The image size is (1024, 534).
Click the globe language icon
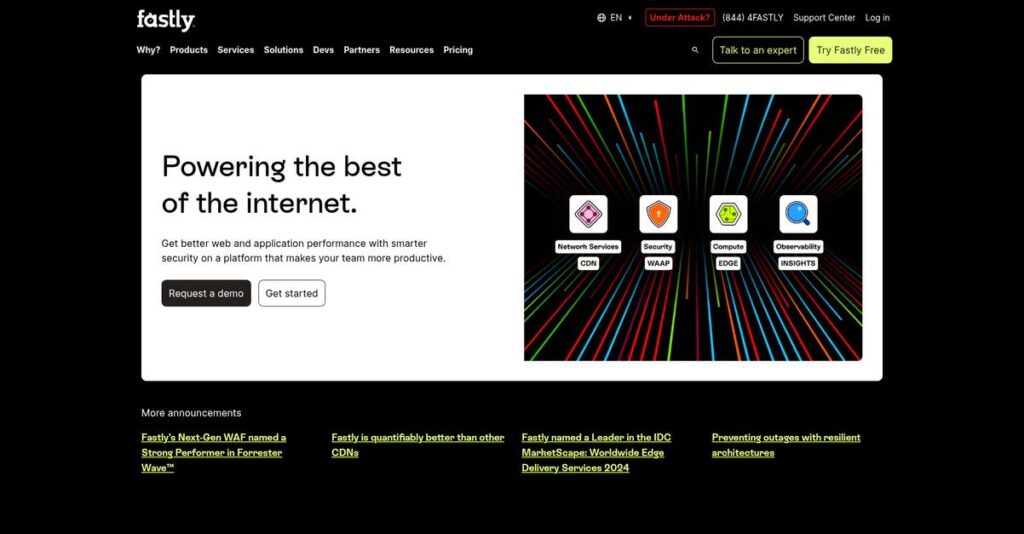tap(601, 18)
